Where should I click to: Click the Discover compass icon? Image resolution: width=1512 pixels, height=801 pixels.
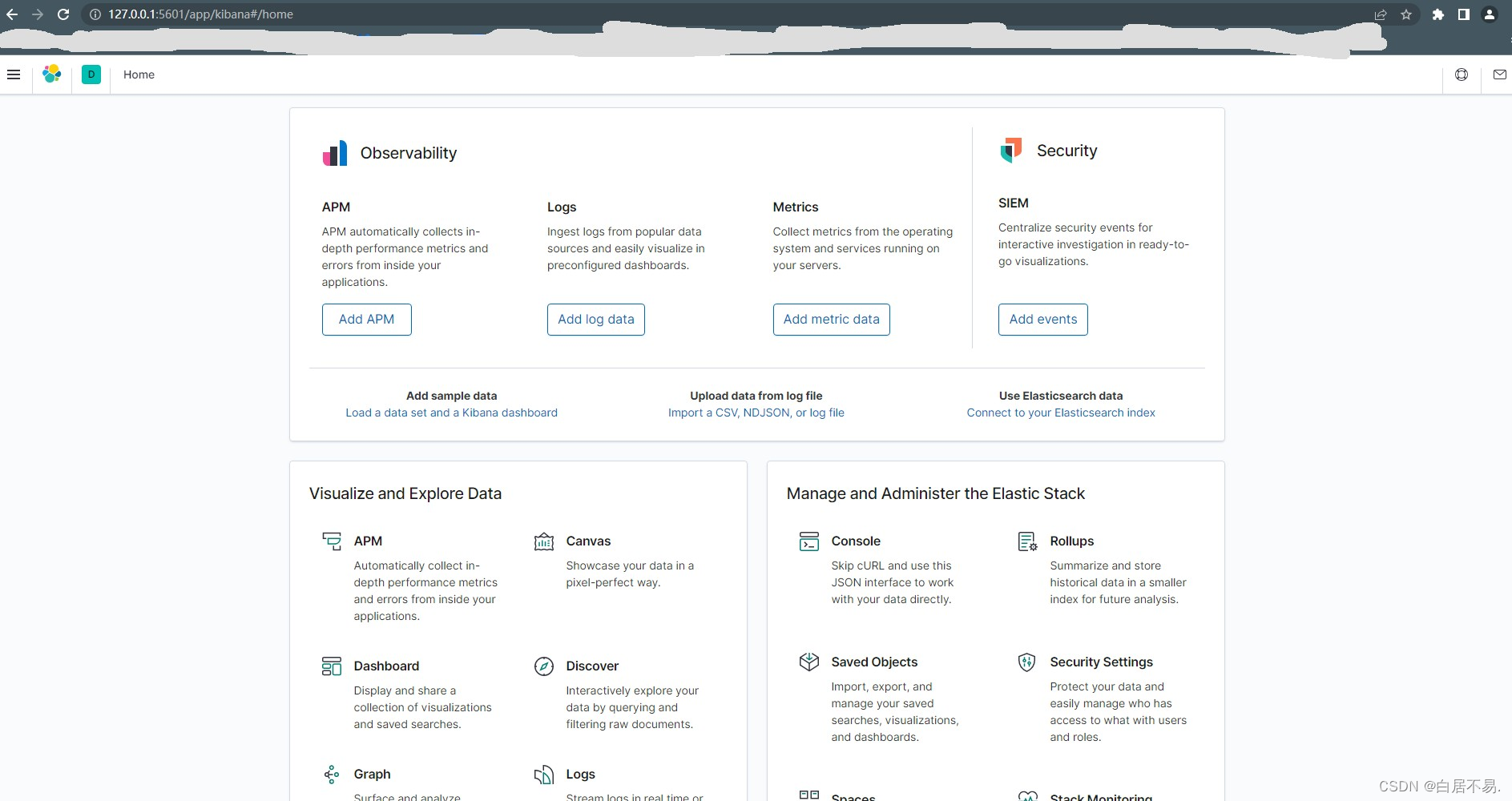pos(544,666)
